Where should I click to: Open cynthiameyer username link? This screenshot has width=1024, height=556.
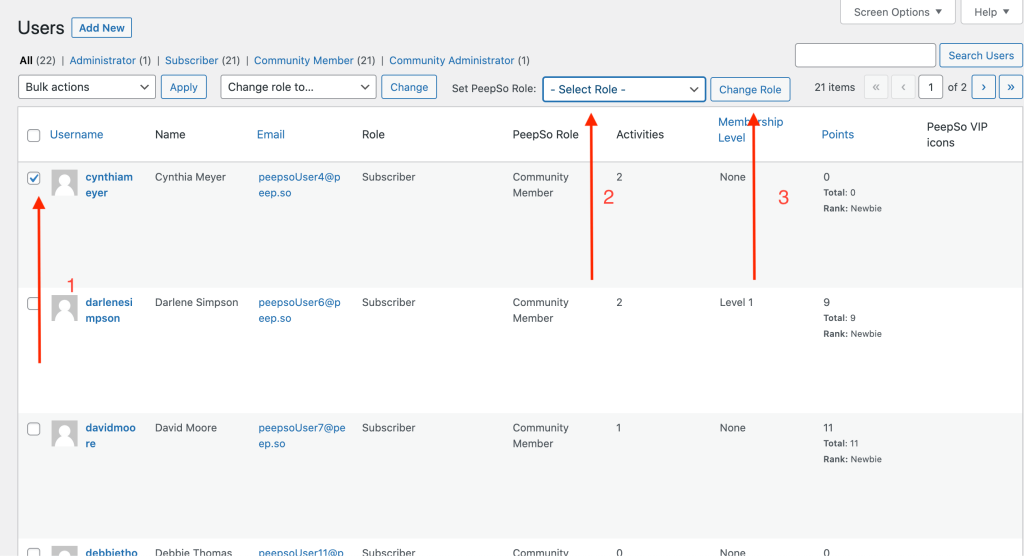coord(108,185)
